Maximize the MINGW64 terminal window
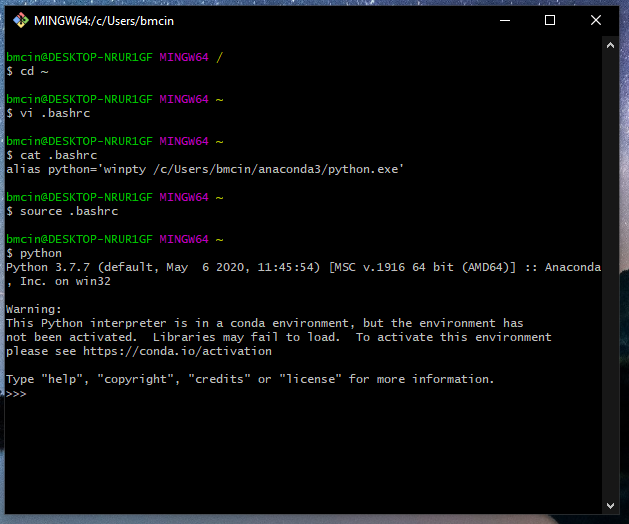This screenshot has width=629, height=524. click(x=550, y=20)
